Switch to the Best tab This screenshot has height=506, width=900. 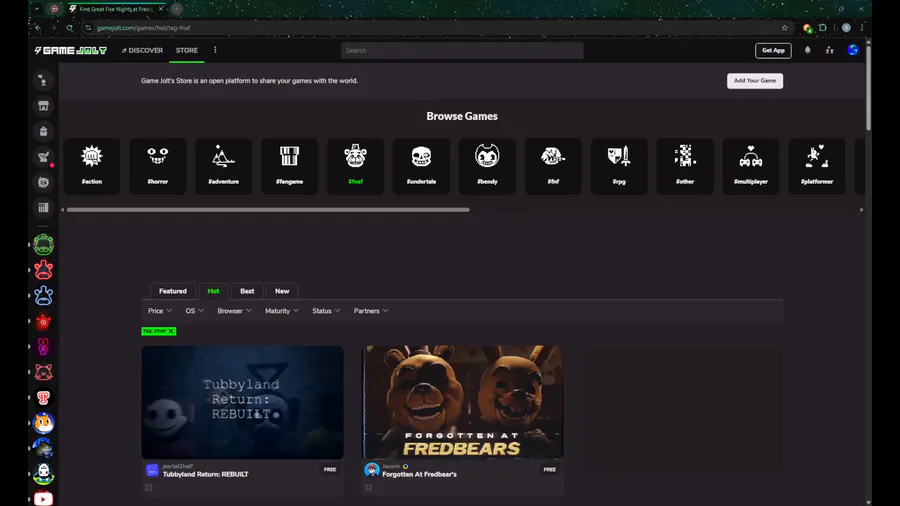tap(247, 291)
